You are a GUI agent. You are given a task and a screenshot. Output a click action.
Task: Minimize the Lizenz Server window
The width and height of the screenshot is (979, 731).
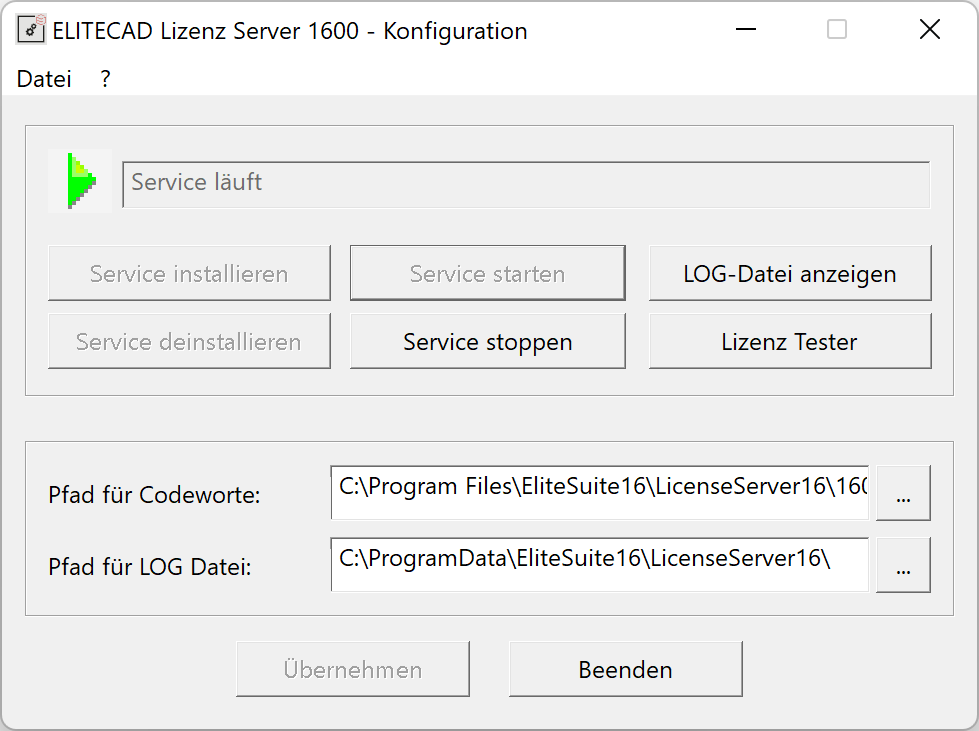coord(745,30)
